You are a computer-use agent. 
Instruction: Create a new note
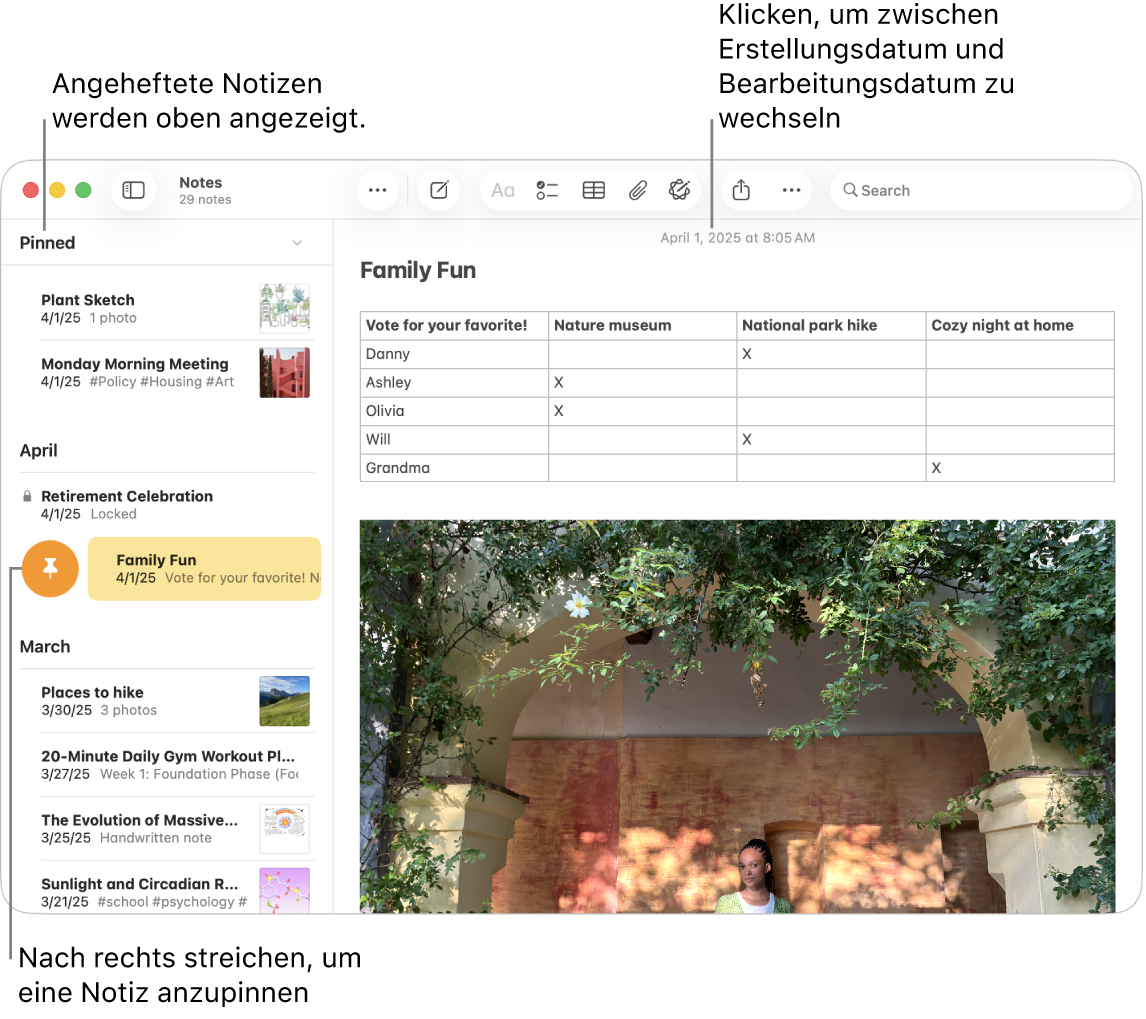click(x=439, y=190)
